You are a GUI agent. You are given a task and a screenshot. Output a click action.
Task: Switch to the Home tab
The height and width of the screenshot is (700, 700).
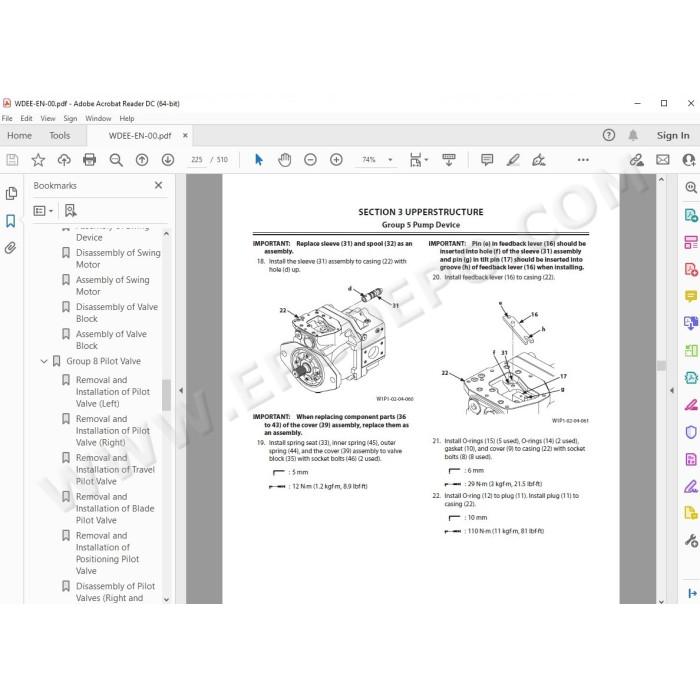[20, 135]
